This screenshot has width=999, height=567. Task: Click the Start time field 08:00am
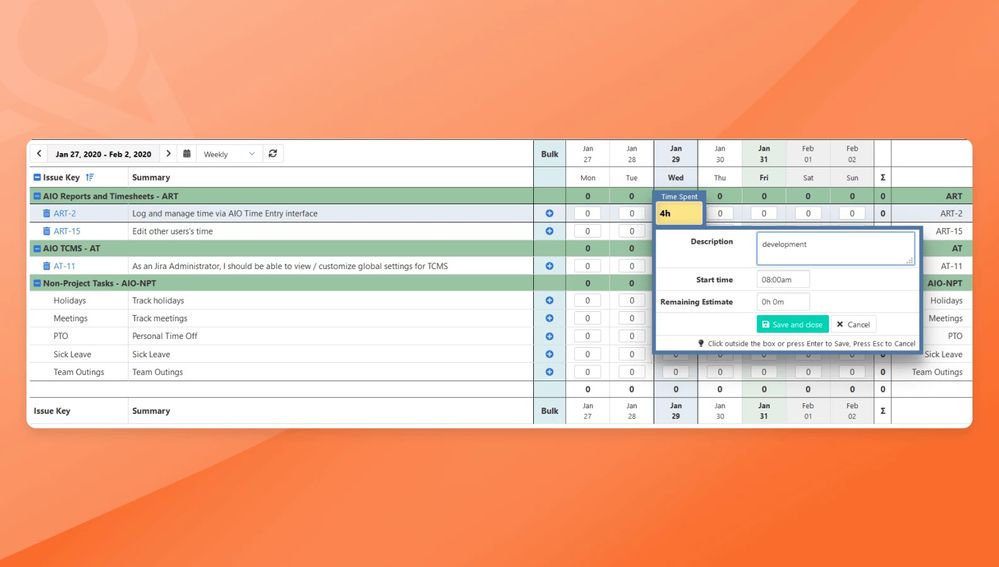point(783,279)
